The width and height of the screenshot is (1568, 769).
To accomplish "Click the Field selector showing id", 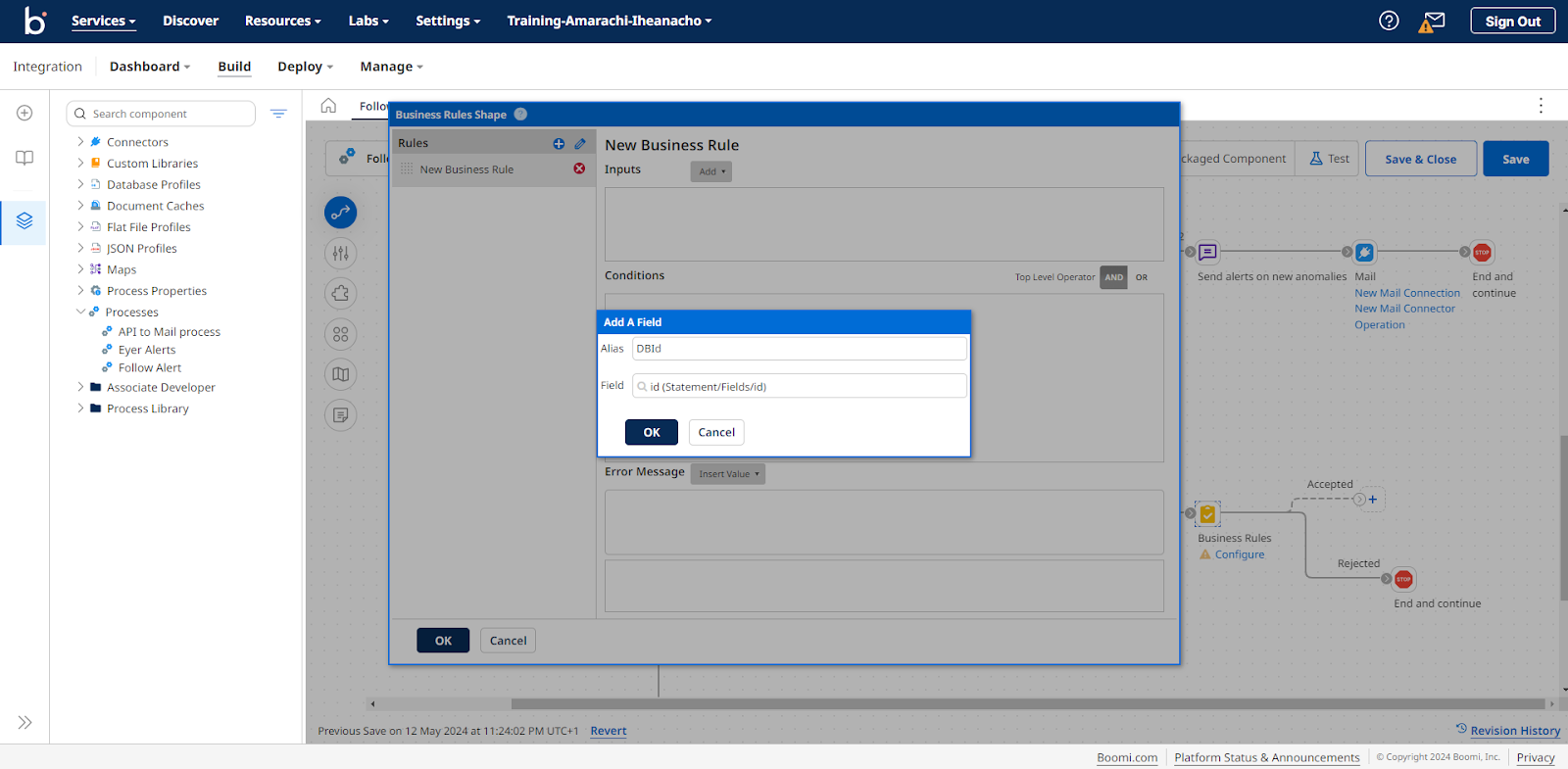I will tap(800, 386).
